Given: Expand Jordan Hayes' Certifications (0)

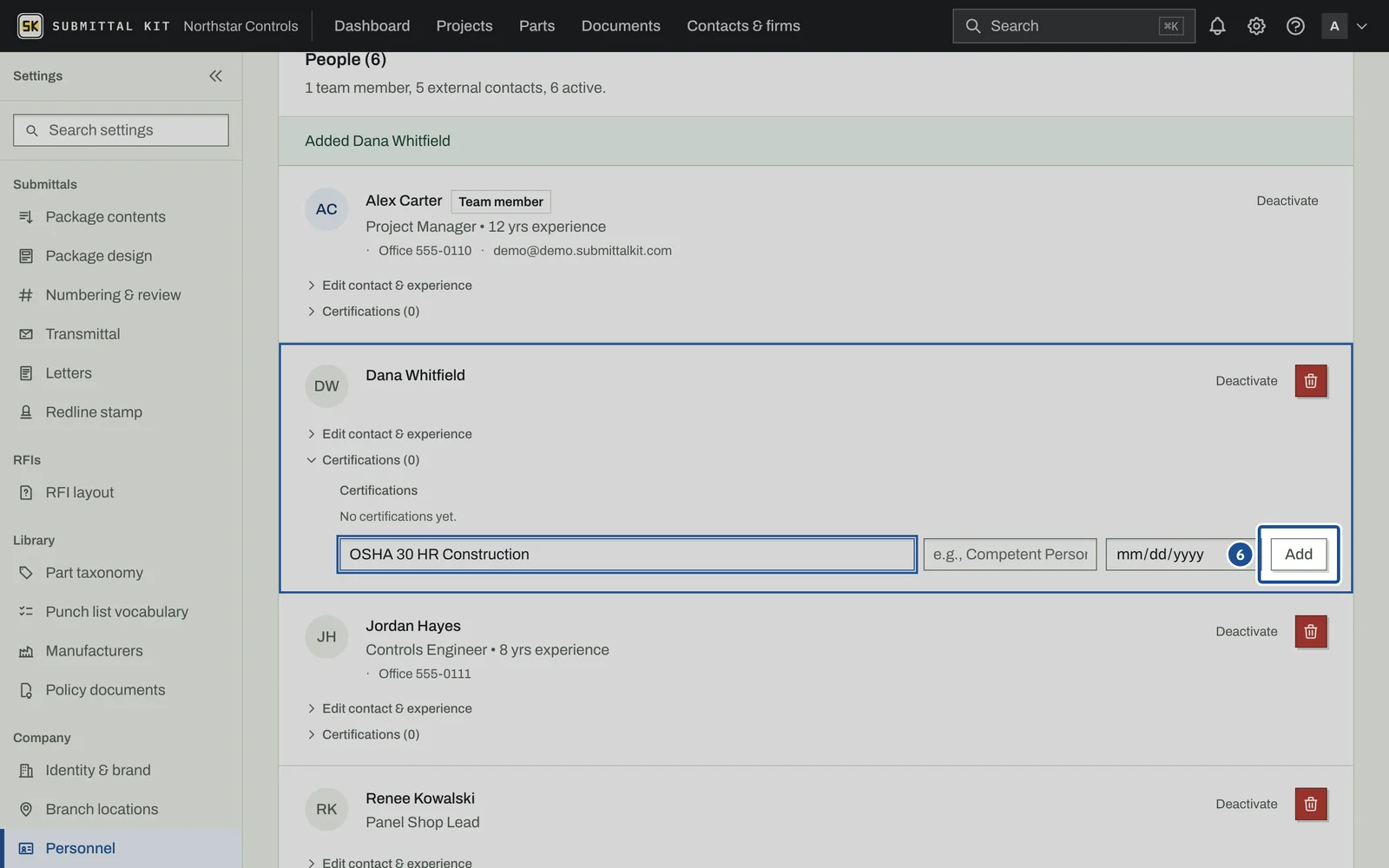Looking at the screenshot, I should pos(363,734).
